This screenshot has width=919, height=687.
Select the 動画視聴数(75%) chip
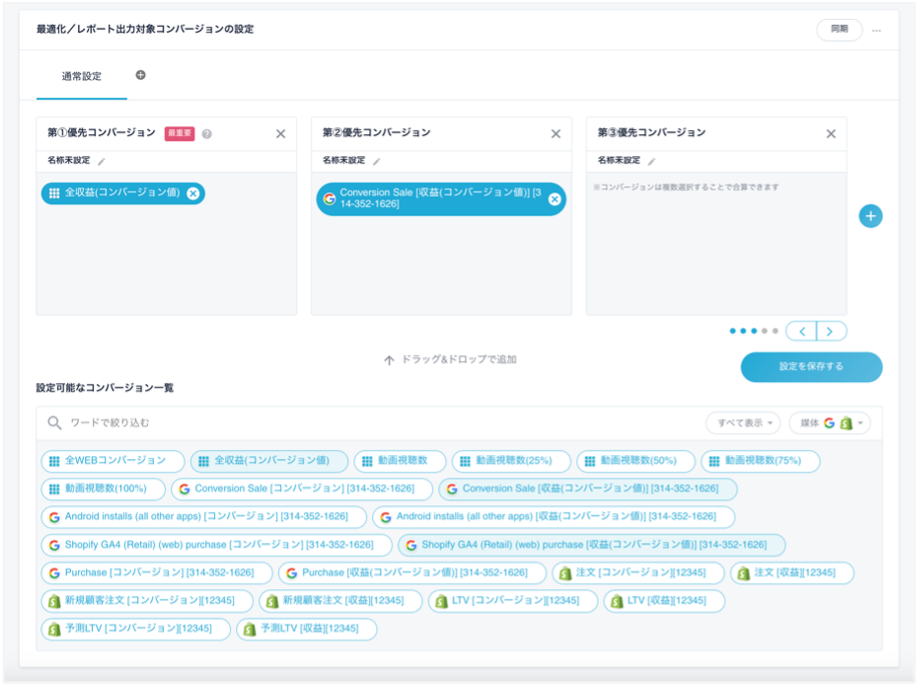click(x=760, y=461)
